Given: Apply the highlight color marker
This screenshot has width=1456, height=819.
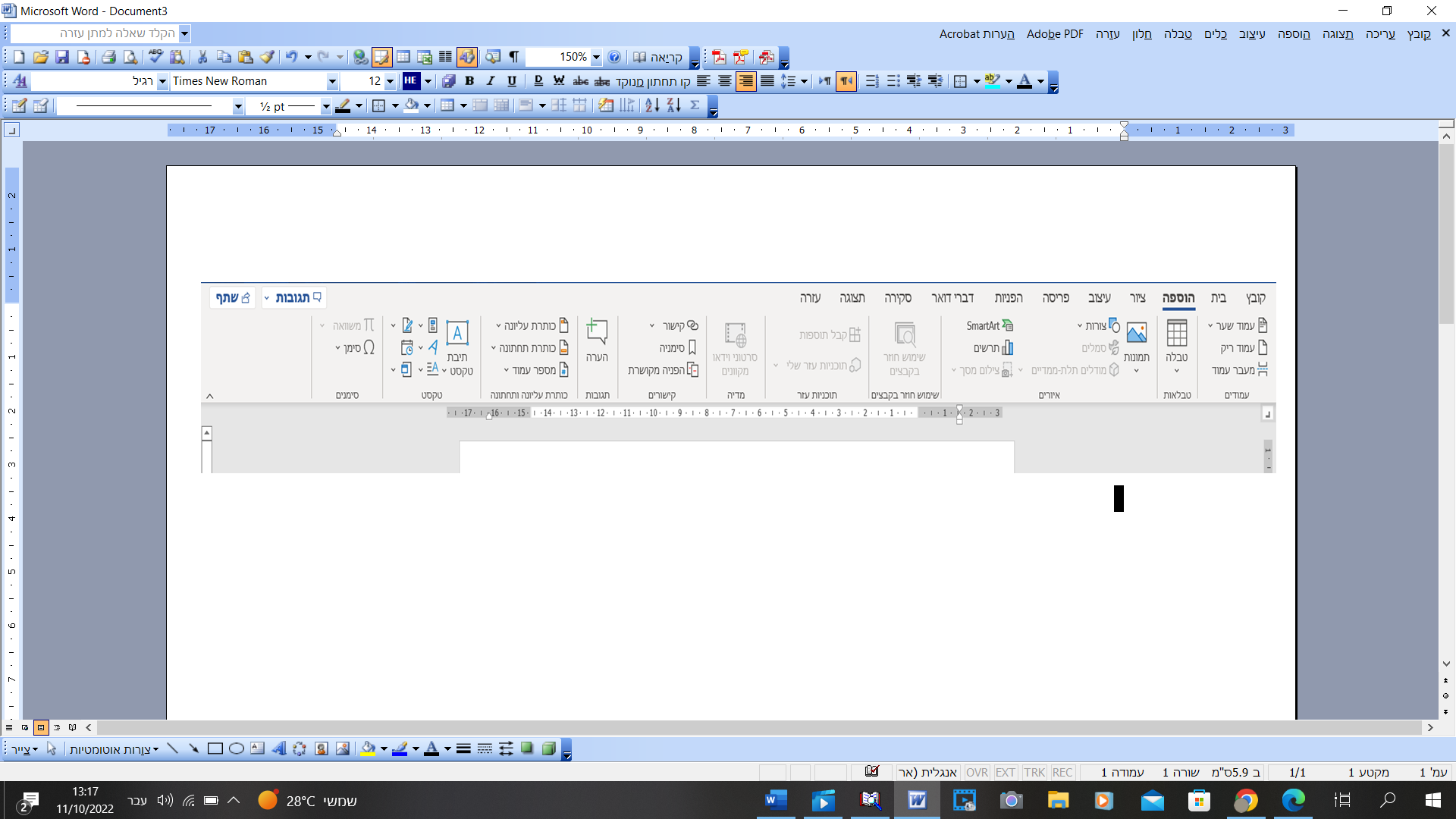Looking at the screenshot, I should pyautogui.click(x=993, y=81).
